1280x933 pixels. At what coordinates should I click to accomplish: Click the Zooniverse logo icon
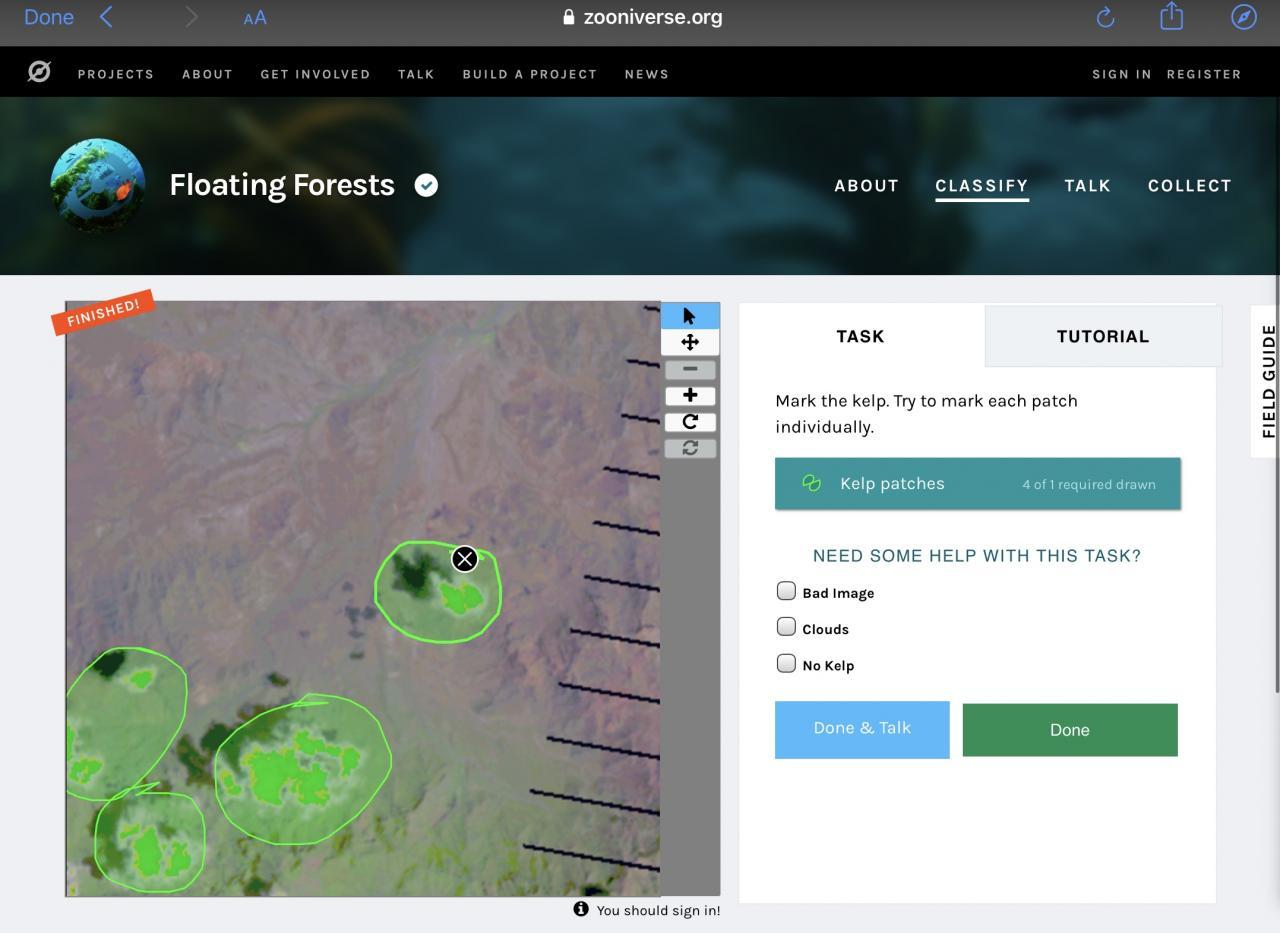click(39, 72)
